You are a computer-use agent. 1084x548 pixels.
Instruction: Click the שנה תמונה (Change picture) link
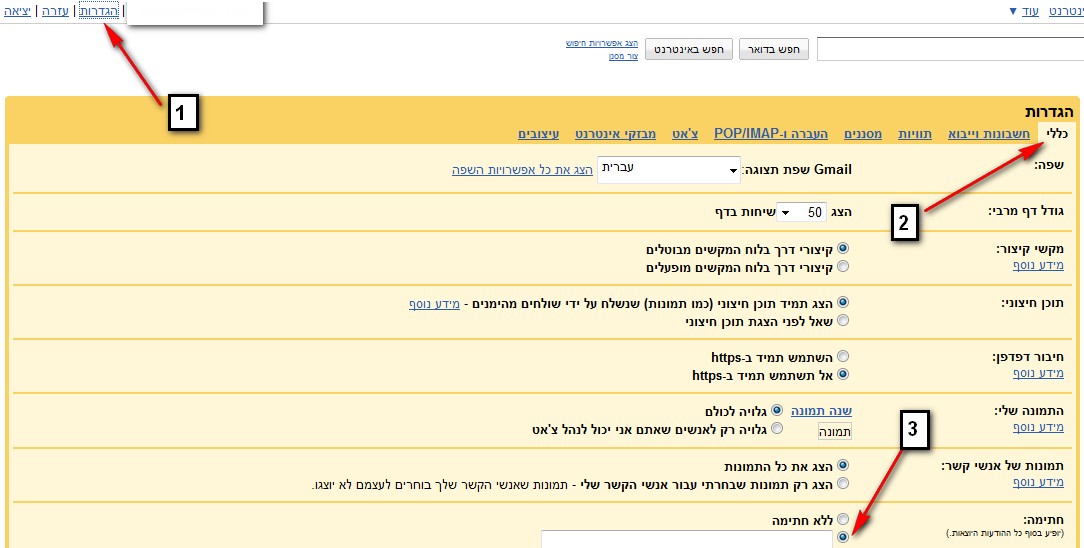pyautogui.click(x=821, y=411)
